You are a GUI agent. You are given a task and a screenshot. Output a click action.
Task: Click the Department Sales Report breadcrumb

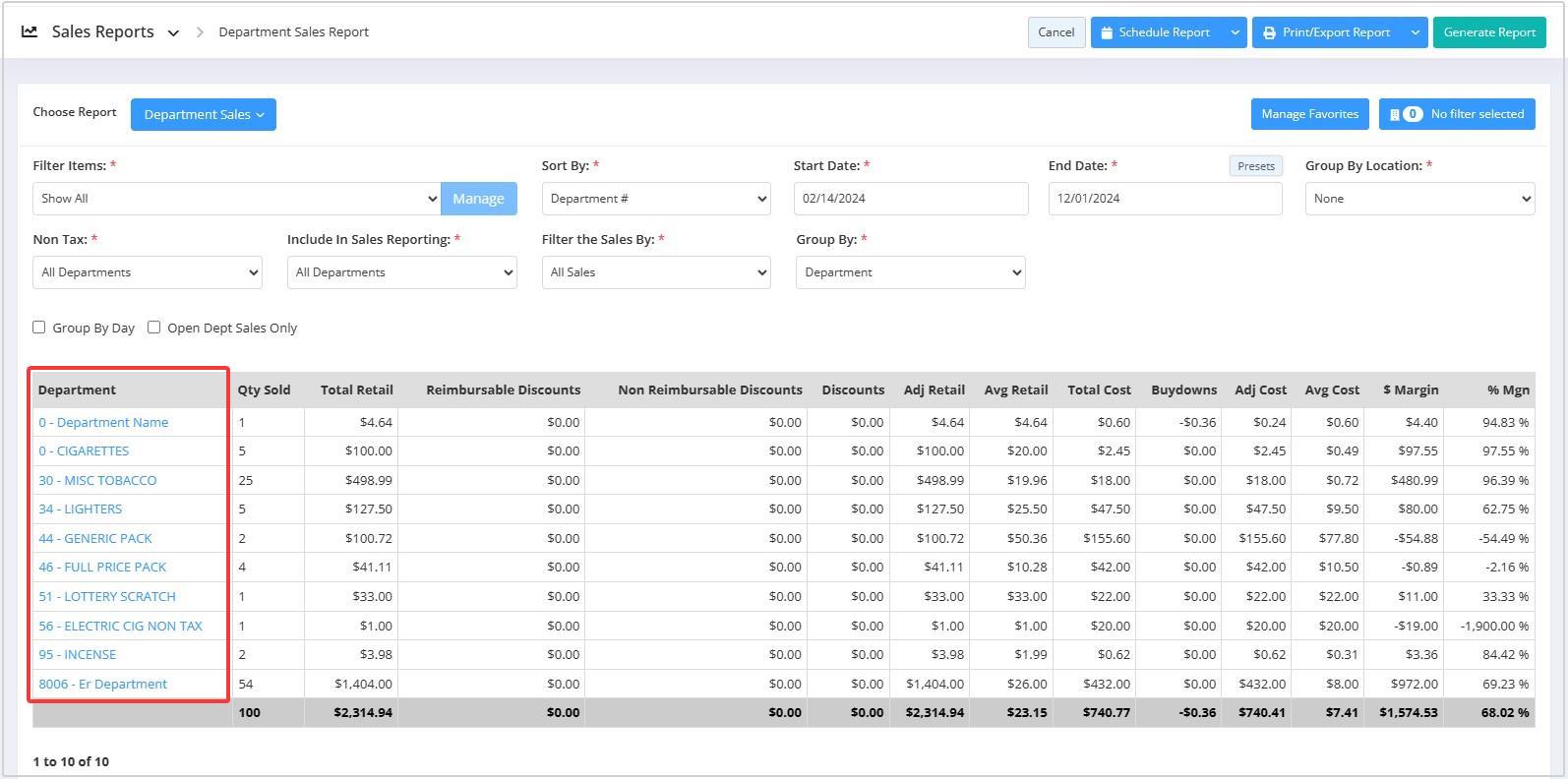click(x=293, y=32)
